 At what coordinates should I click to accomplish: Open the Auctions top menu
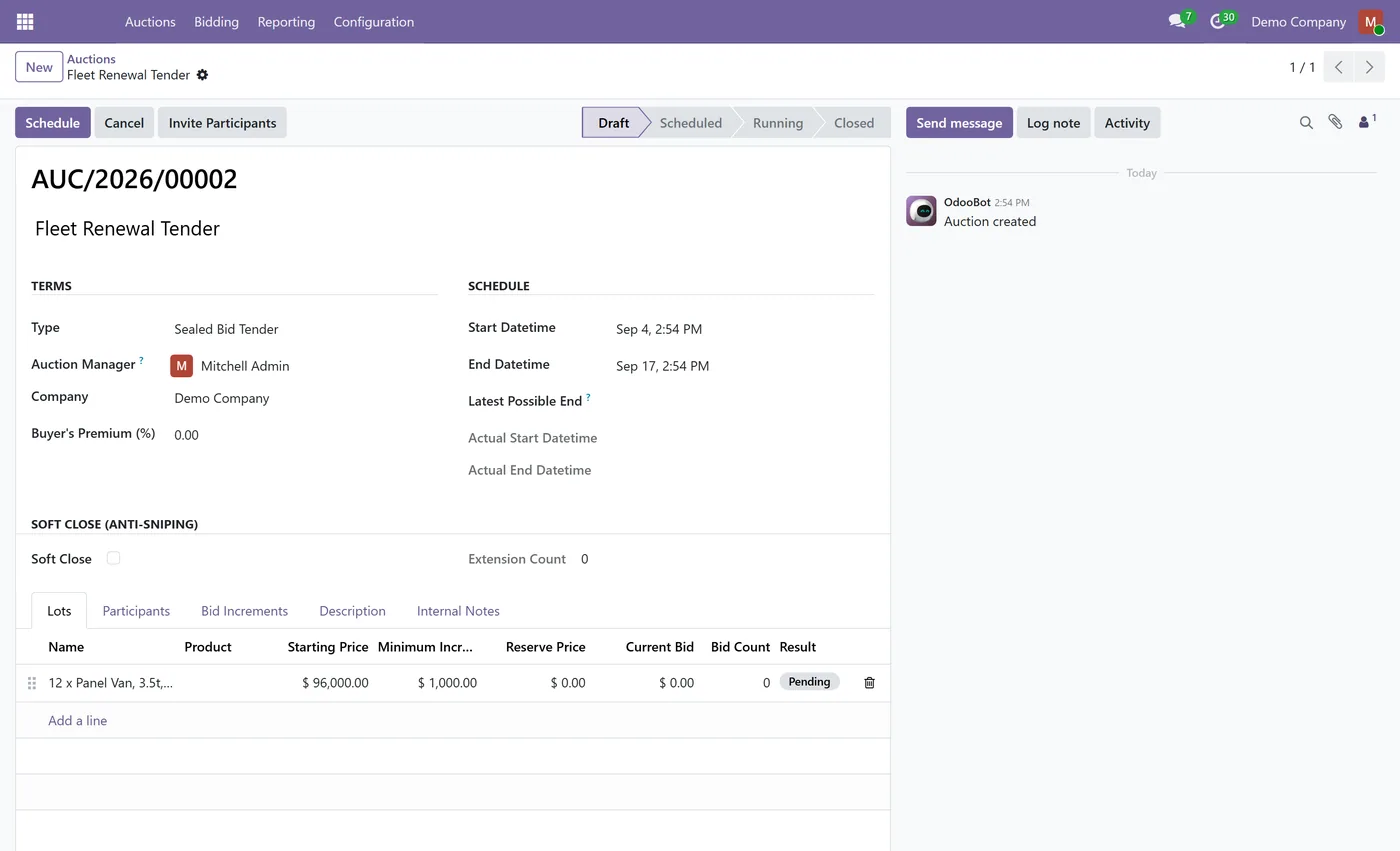(x=150, y=21)
